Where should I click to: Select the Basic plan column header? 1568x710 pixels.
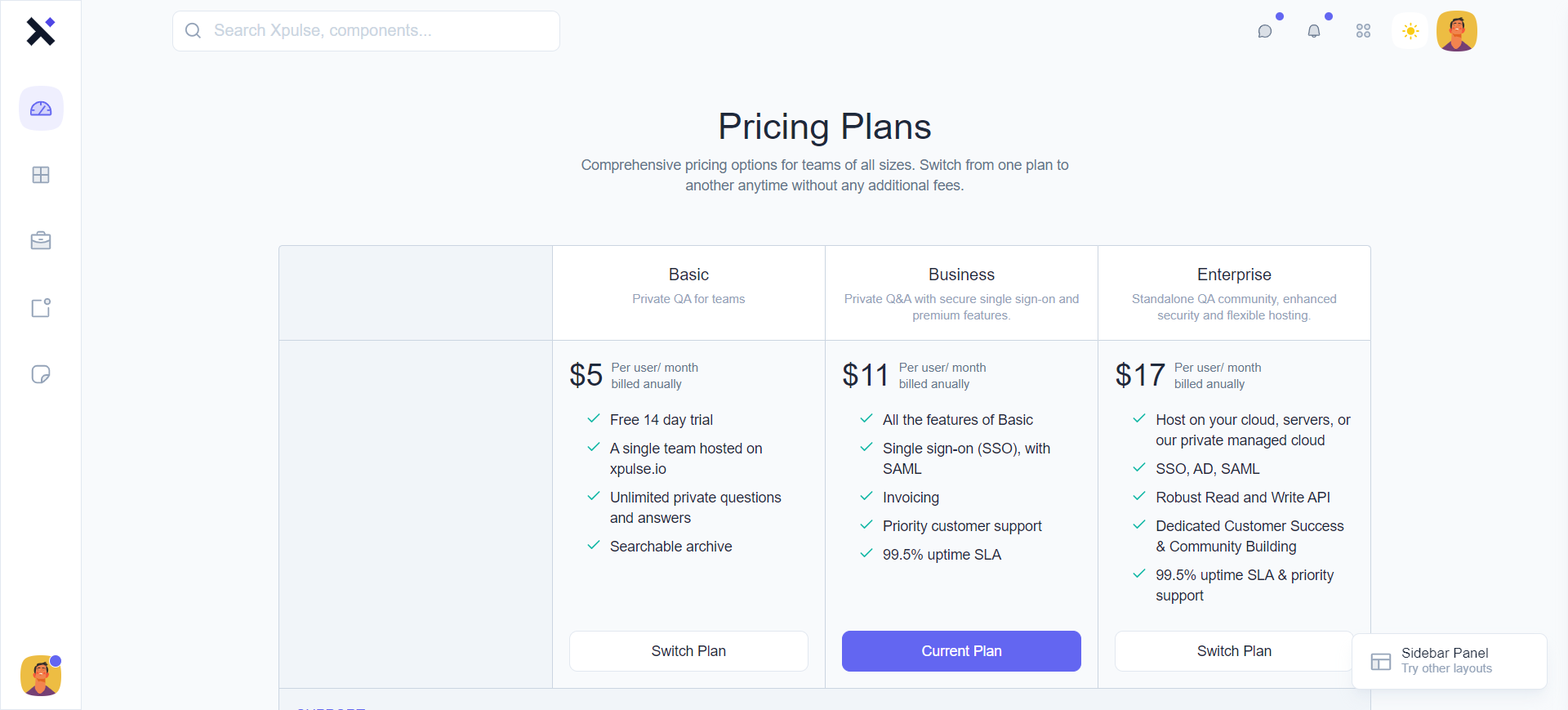pos(688,275)
